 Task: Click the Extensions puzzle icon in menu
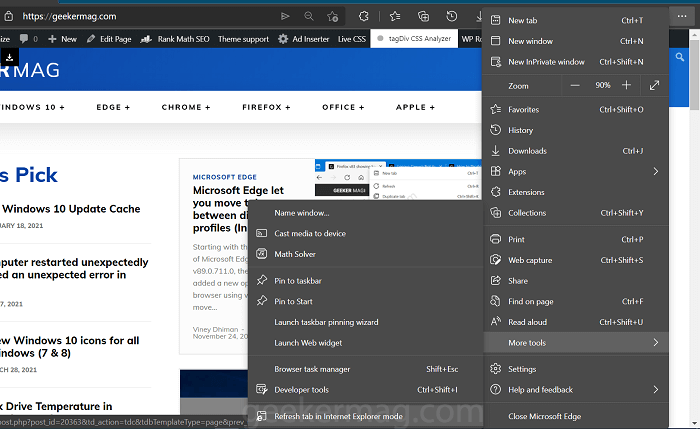[x=496, y=192]
